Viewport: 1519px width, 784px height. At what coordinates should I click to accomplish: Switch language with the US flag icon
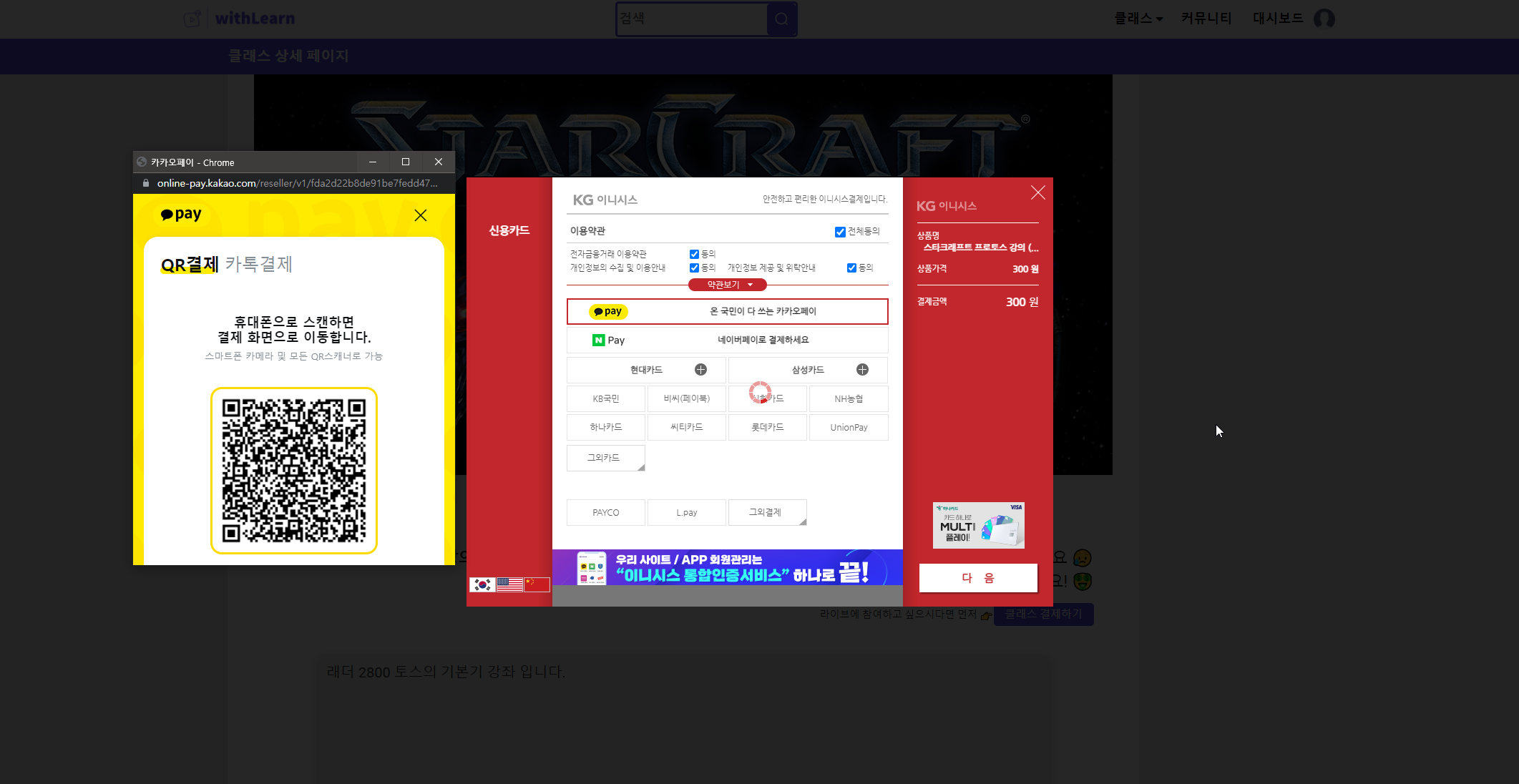pyautogui.click(x=509, y=584)
